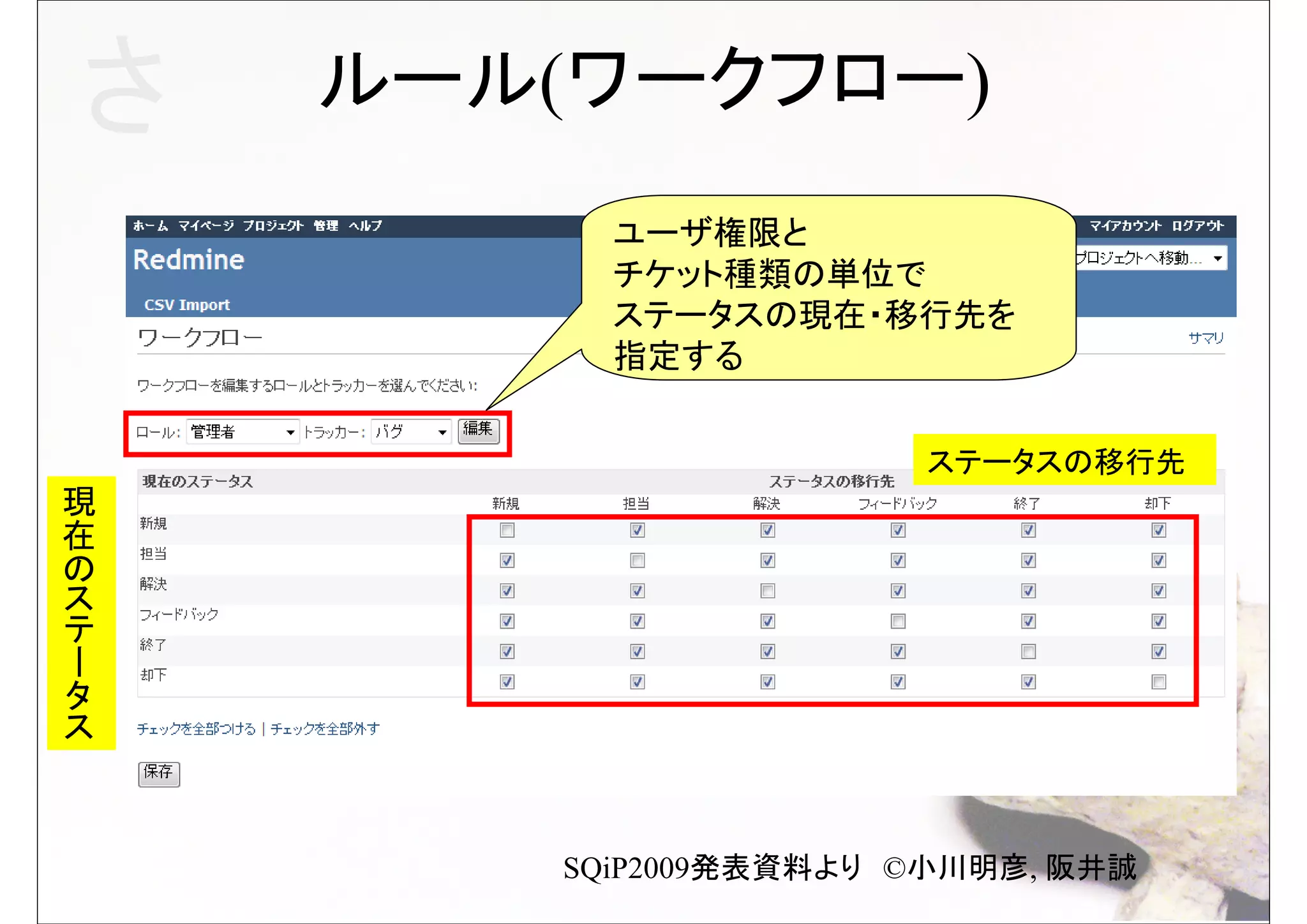Open ヘルプ in top menu
Viewport: 1307px width, 924px height.
[x=365, y=226]
